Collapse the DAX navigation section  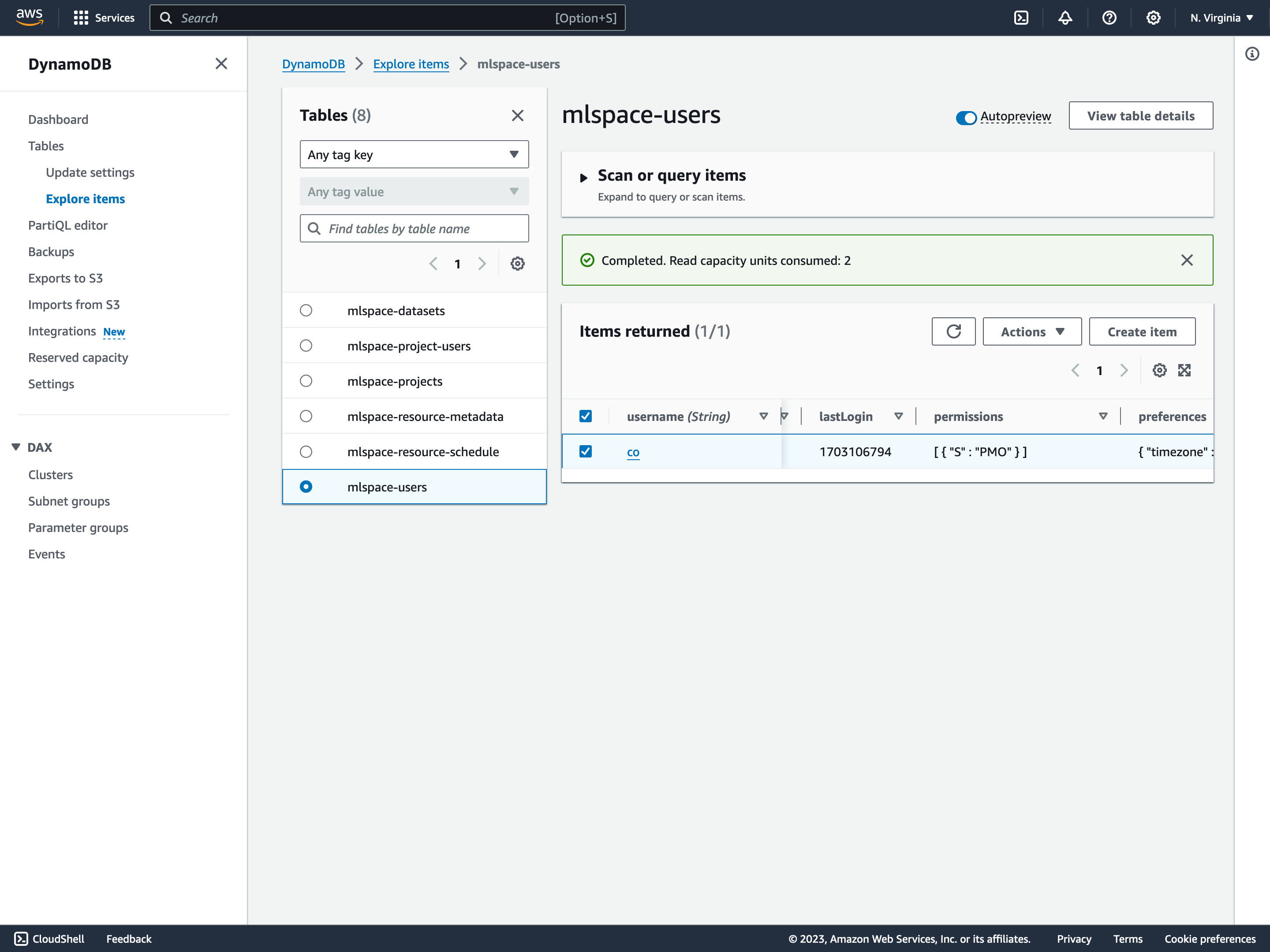point(16,447)
